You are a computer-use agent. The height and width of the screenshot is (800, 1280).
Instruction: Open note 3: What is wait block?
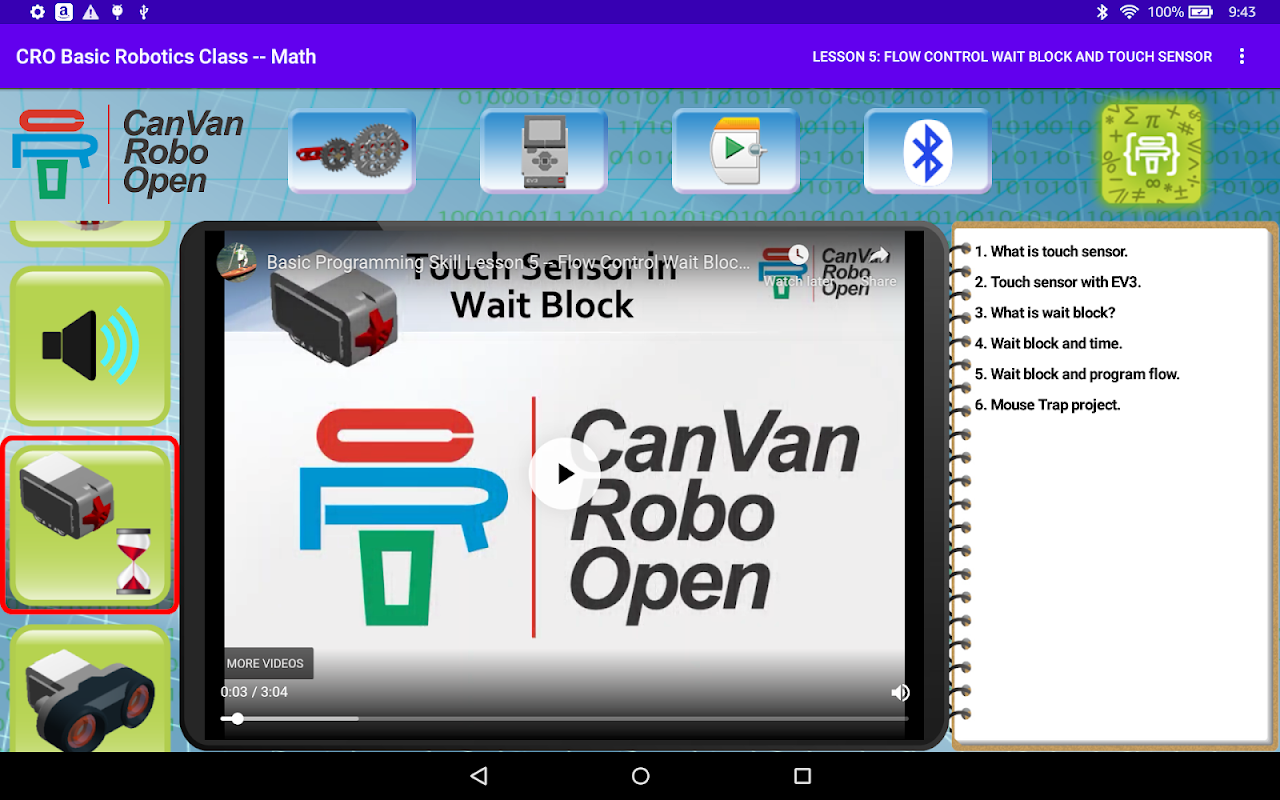tap(1045, 313)
